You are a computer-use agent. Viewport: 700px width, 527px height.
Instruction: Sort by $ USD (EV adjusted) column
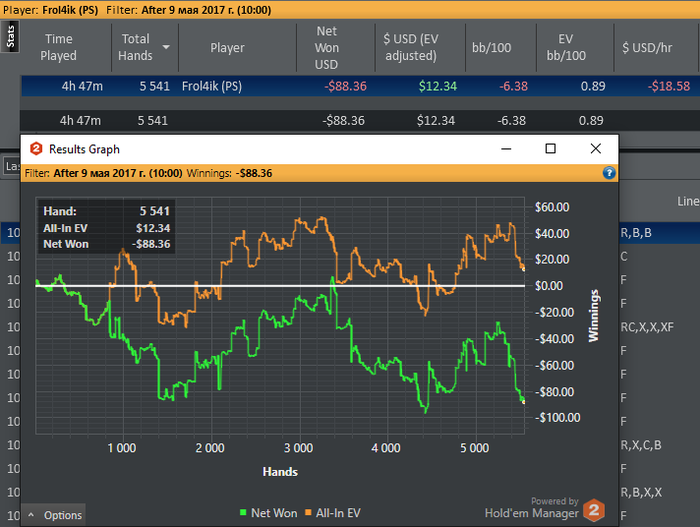pos(411,47)
